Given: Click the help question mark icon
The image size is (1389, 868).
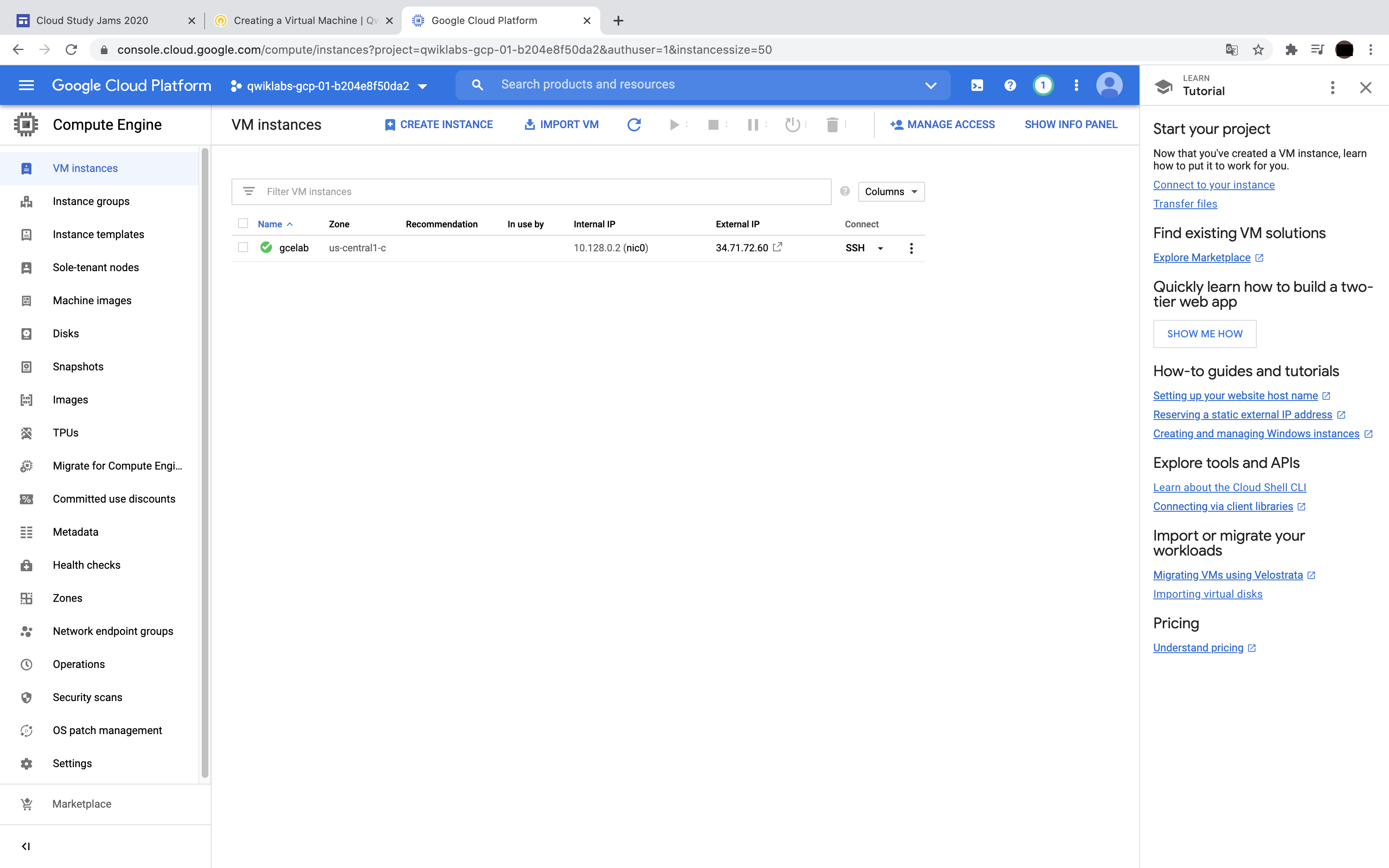Looking at the screenshot, I should tap(1010, 86).
